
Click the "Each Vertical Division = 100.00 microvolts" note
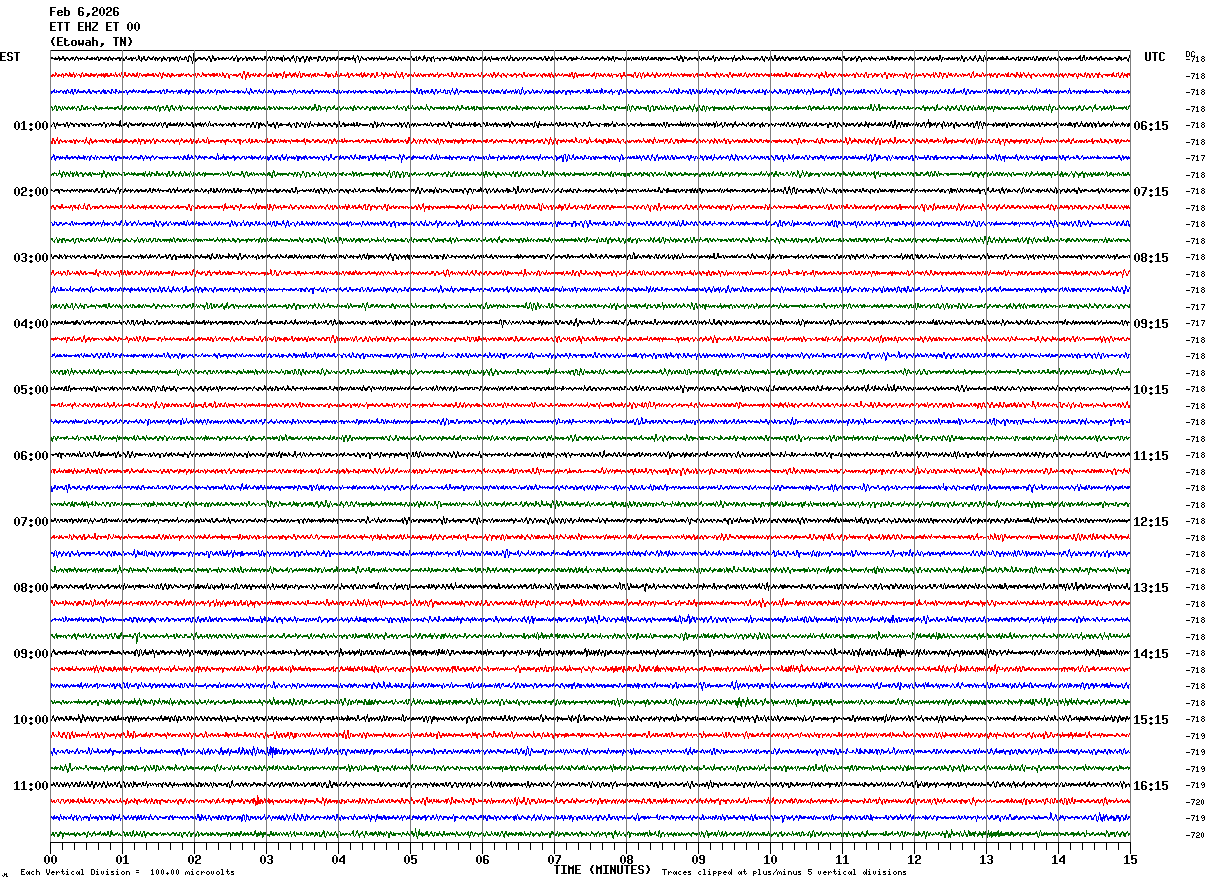(x=127, y=873)
